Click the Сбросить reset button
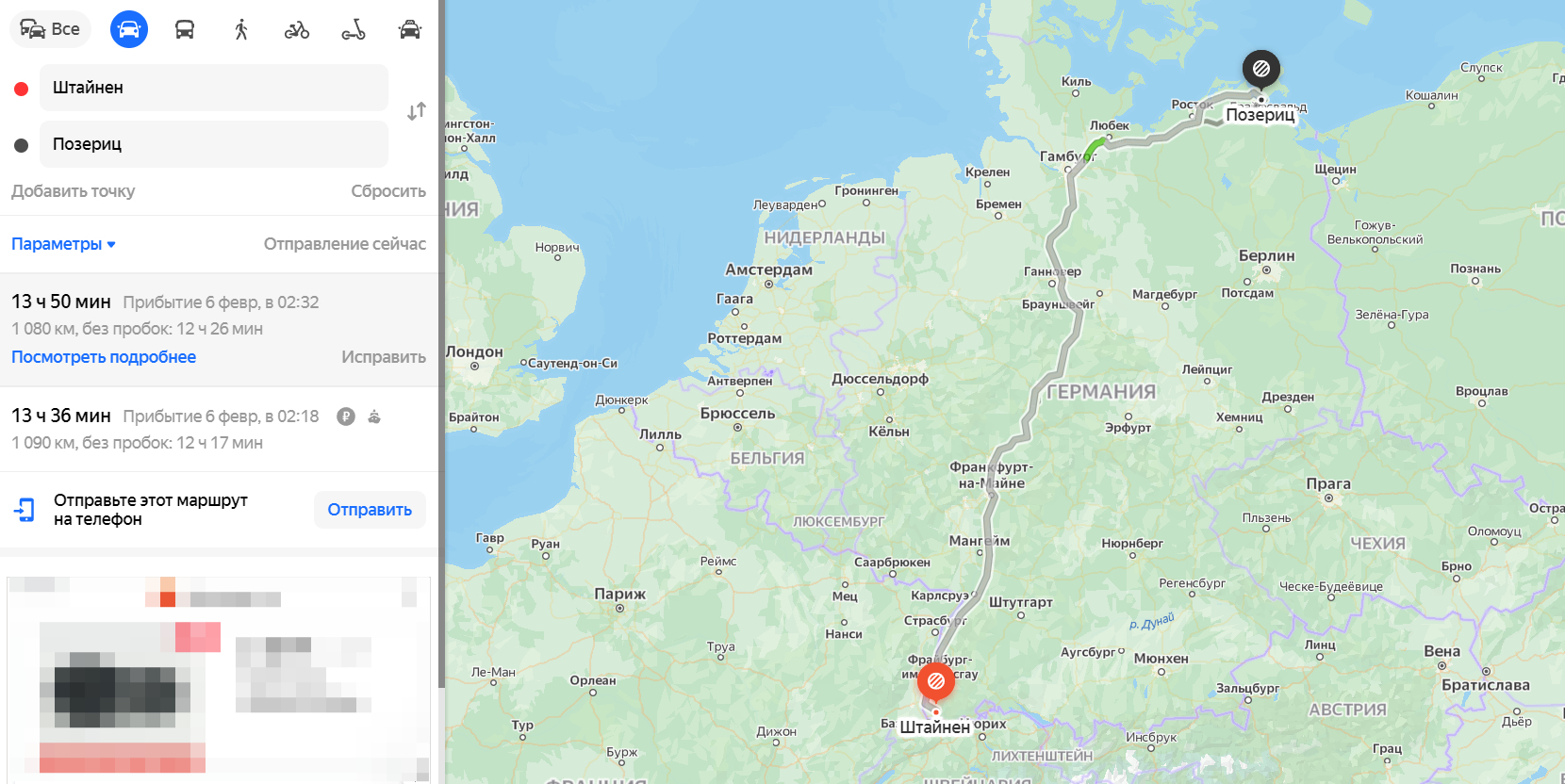This screenshot has width=1565, height=784. [388, 191]
